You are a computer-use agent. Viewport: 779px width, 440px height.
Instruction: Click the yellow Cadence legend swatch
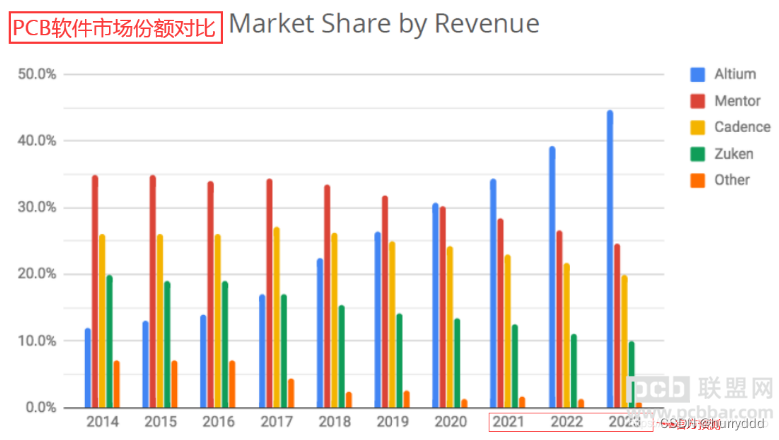696,127
